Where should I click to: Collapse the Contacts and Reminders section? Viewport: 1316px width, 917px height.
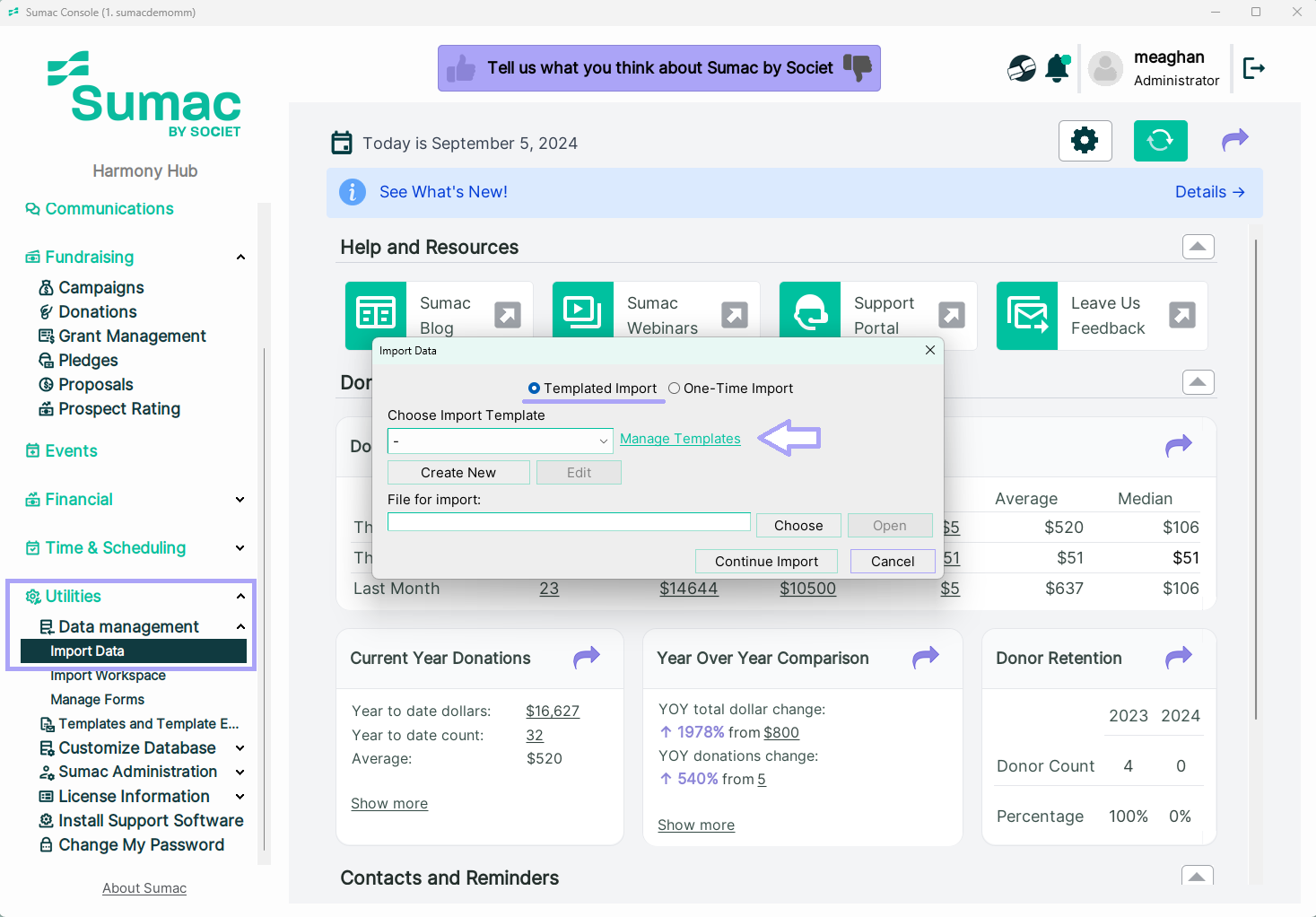tap(1198, 875)
